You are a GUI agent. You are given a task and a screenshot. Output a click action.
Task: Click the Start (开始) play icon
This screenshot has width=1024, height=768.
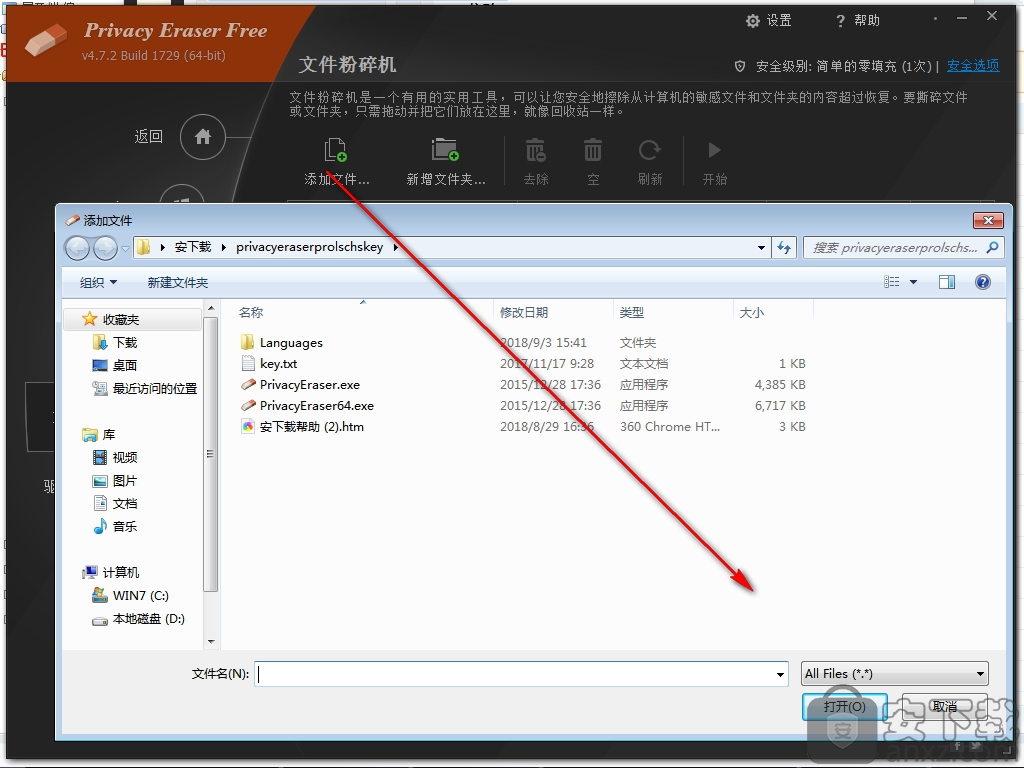tap(714, 150)
